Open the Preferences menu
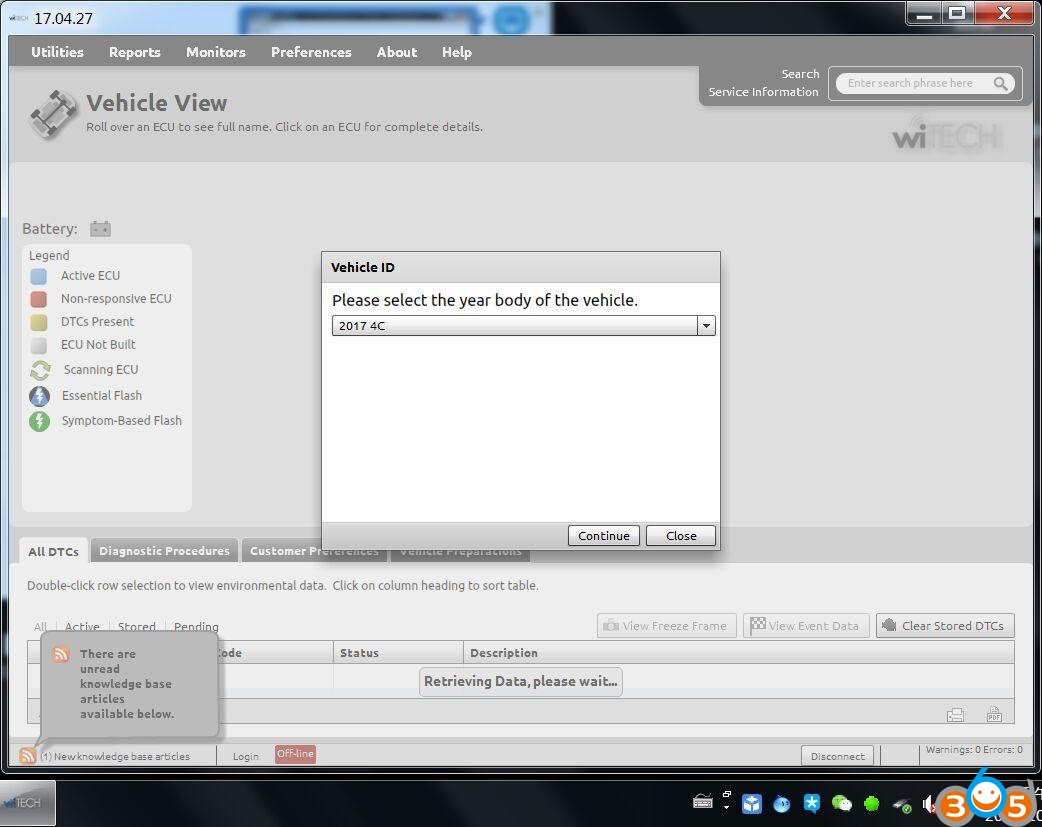1042x827 pixels. pyautogui.click(x=311, y=52)
